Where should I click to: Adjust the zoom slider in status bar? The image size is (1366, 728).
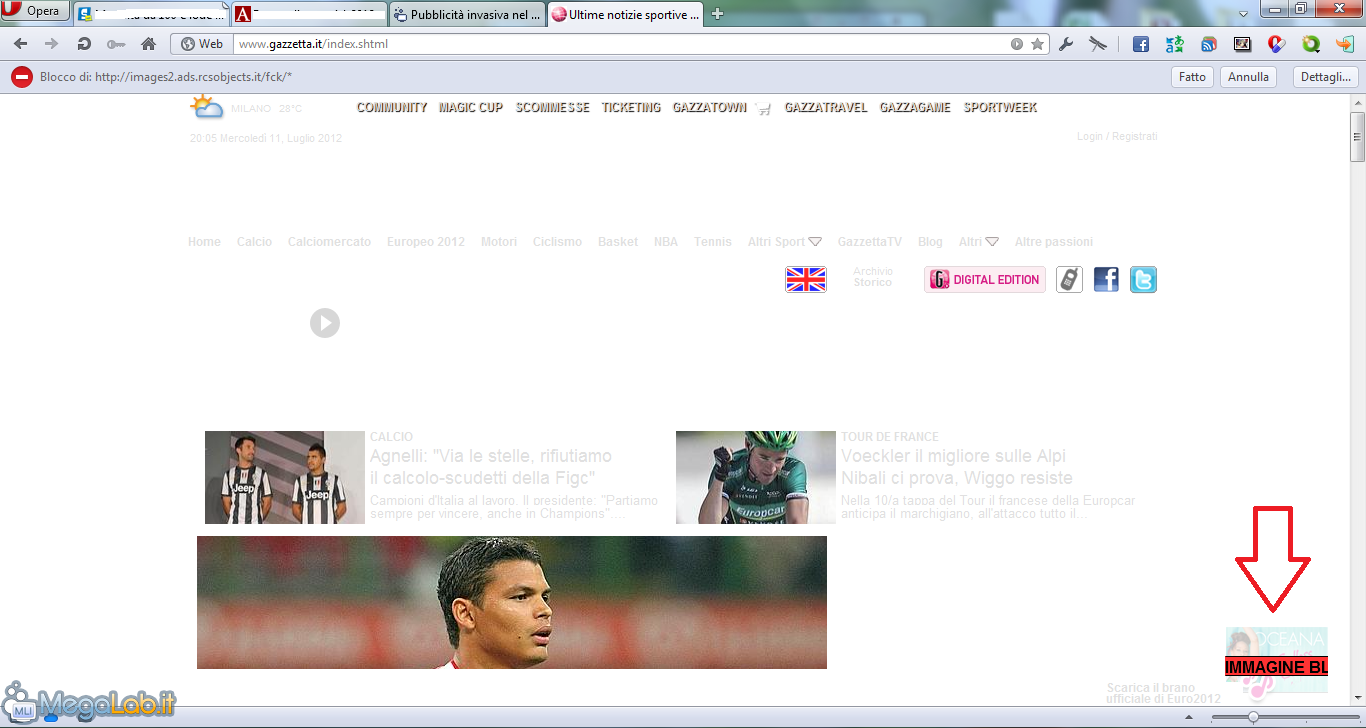click(1253, 717)
